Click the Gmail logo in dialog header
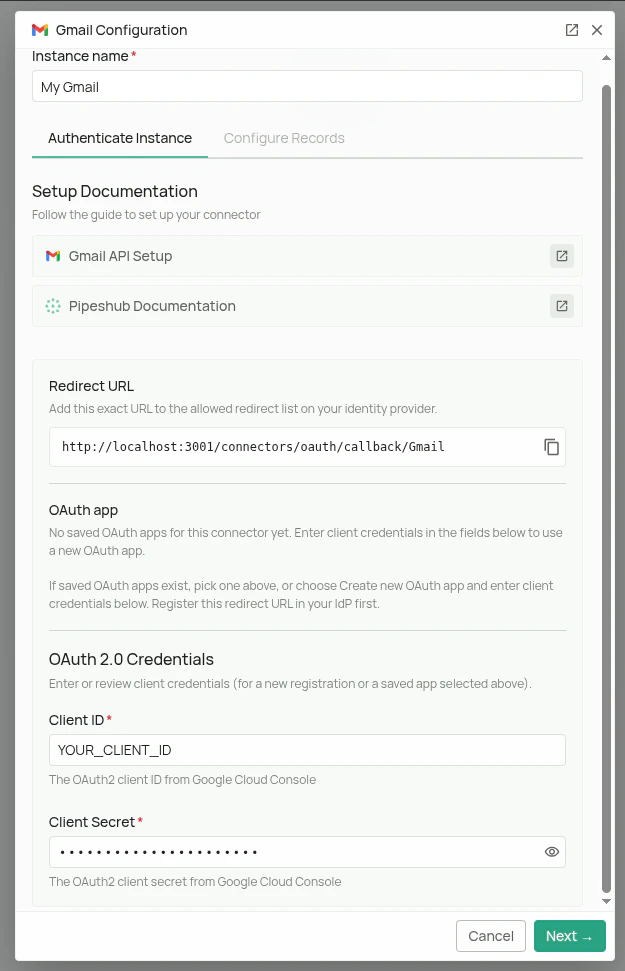625x971 pixels. tap(40, 30)
